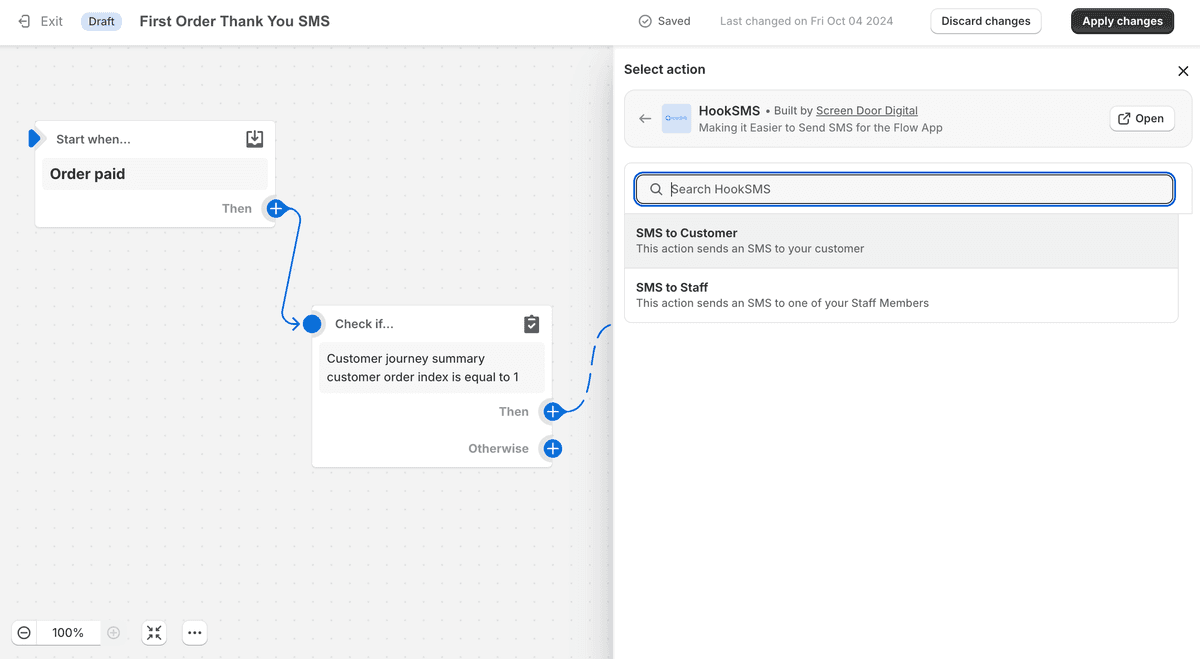
Task: Select the SMS to Customer action
Action: (900, 241)
